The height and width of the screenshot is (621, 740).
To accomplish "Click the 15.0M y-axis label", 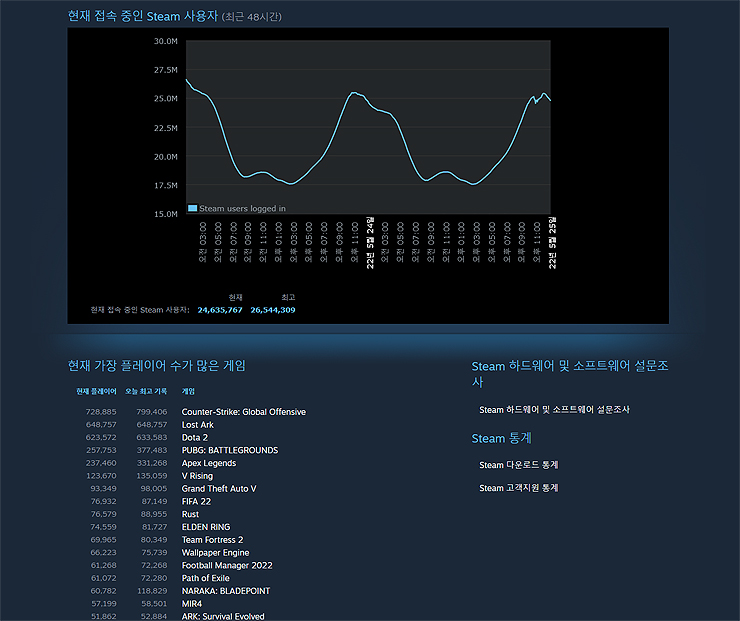I will (166, 214).
